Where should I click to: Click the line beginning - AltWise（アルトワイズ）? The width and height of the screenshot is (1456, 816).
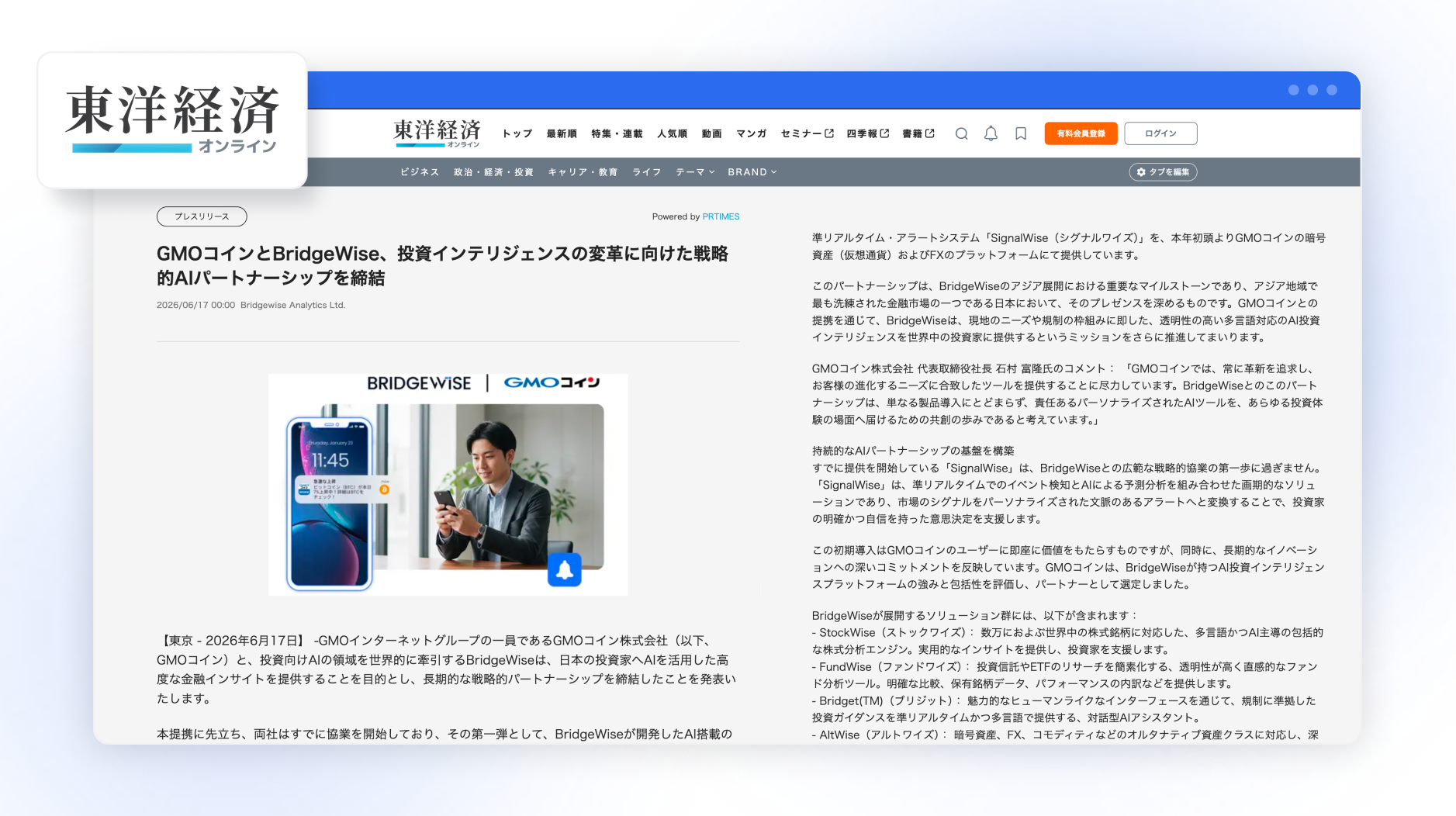coord(1065,735)
